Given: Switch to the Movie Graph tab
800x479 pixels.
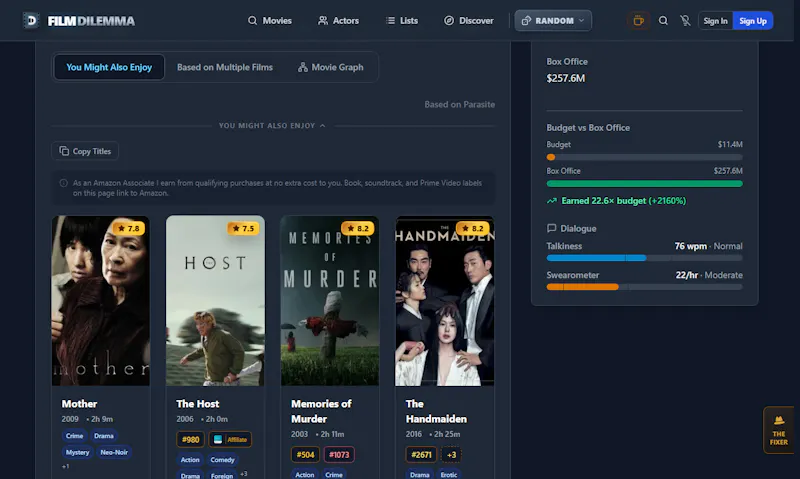Looking at the screenshot, I should point(331,67).
